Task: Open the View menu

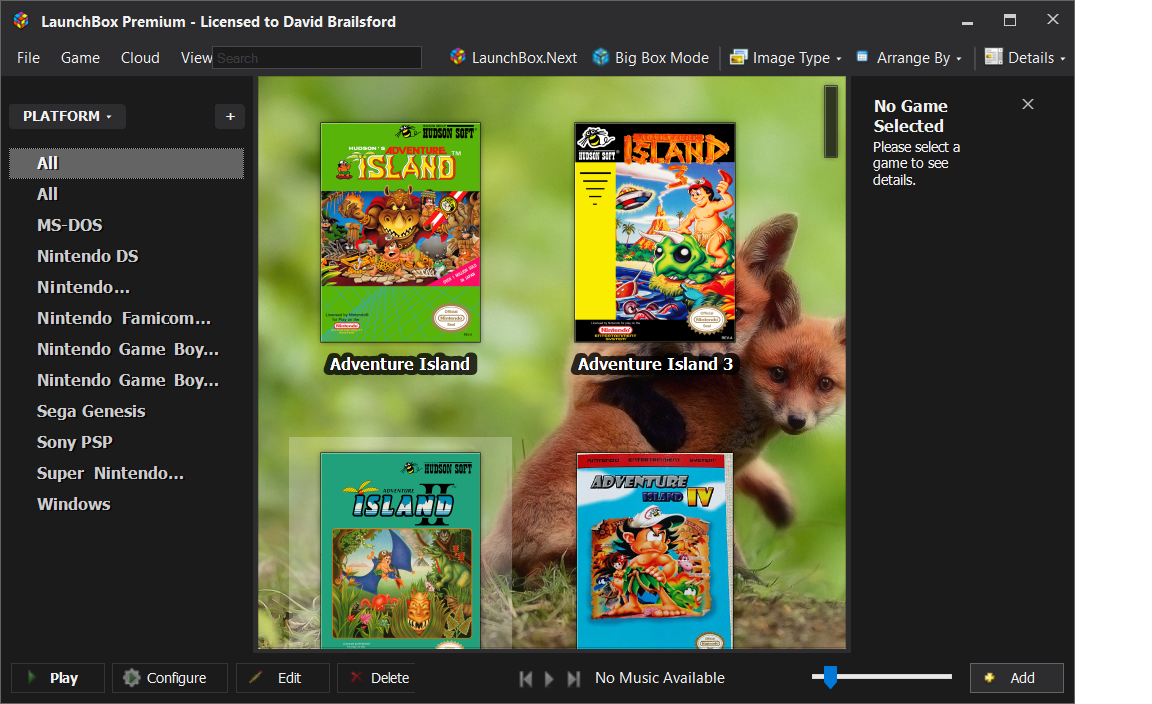Action: pyautogui.click(x=196, y=58)
